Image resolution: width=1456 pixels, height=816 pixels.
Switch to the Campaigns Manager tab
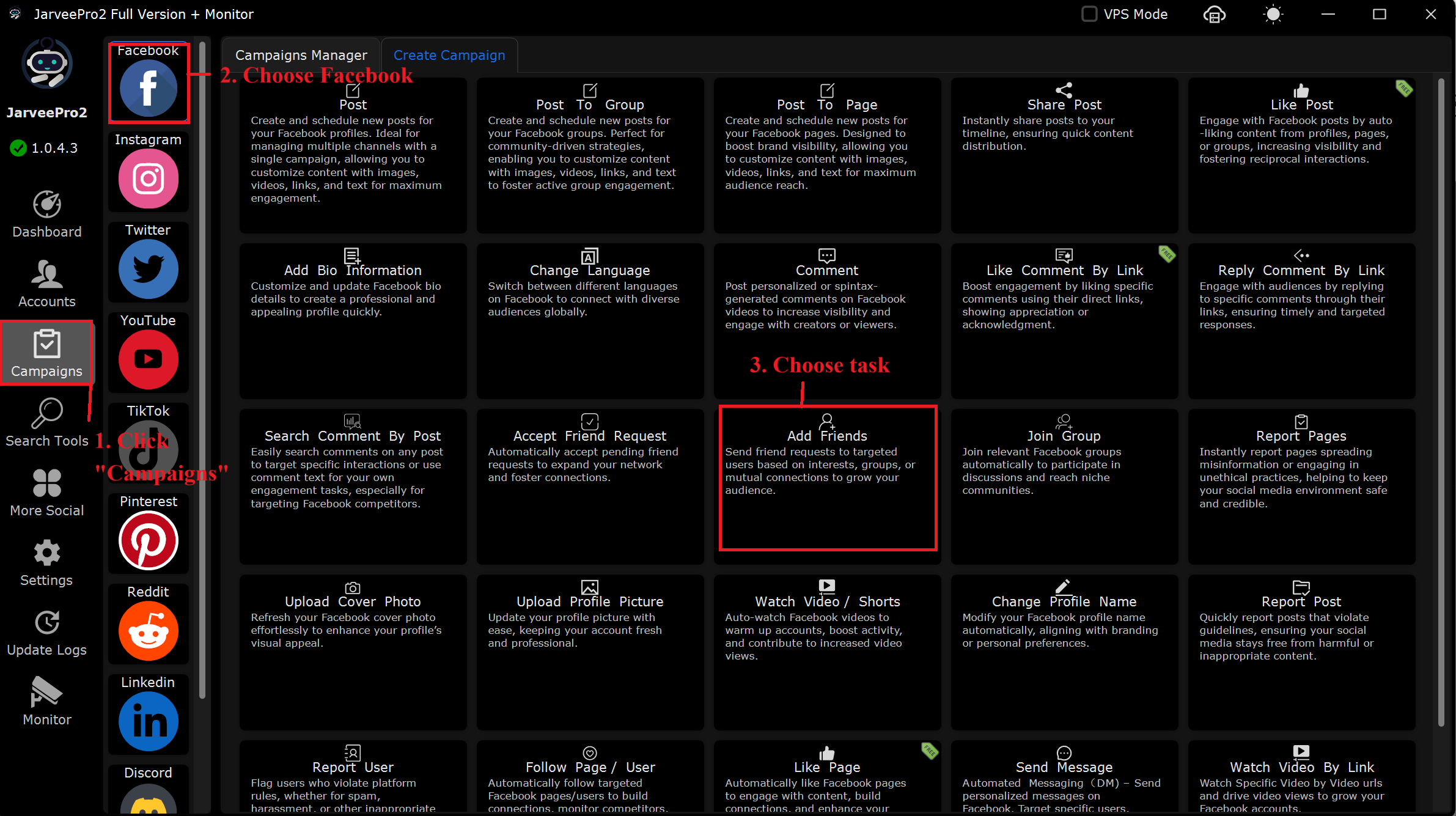tap(301, 55)
